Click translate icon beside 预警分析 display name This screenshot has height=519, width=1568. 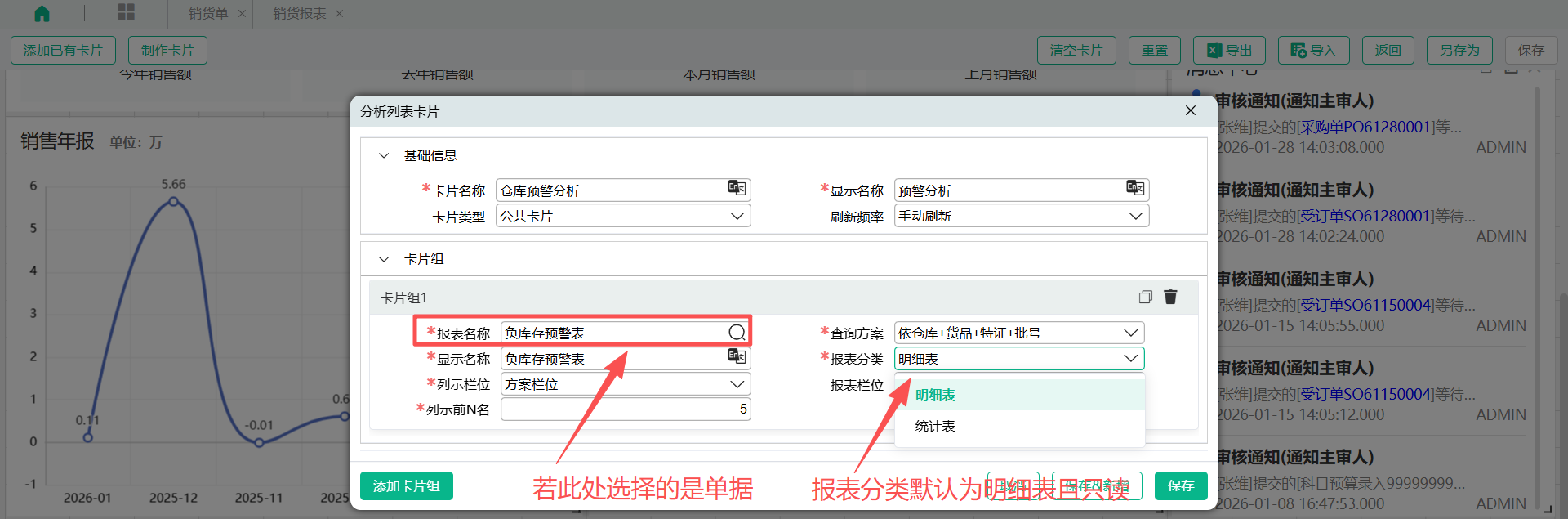tap(1135, 188)
